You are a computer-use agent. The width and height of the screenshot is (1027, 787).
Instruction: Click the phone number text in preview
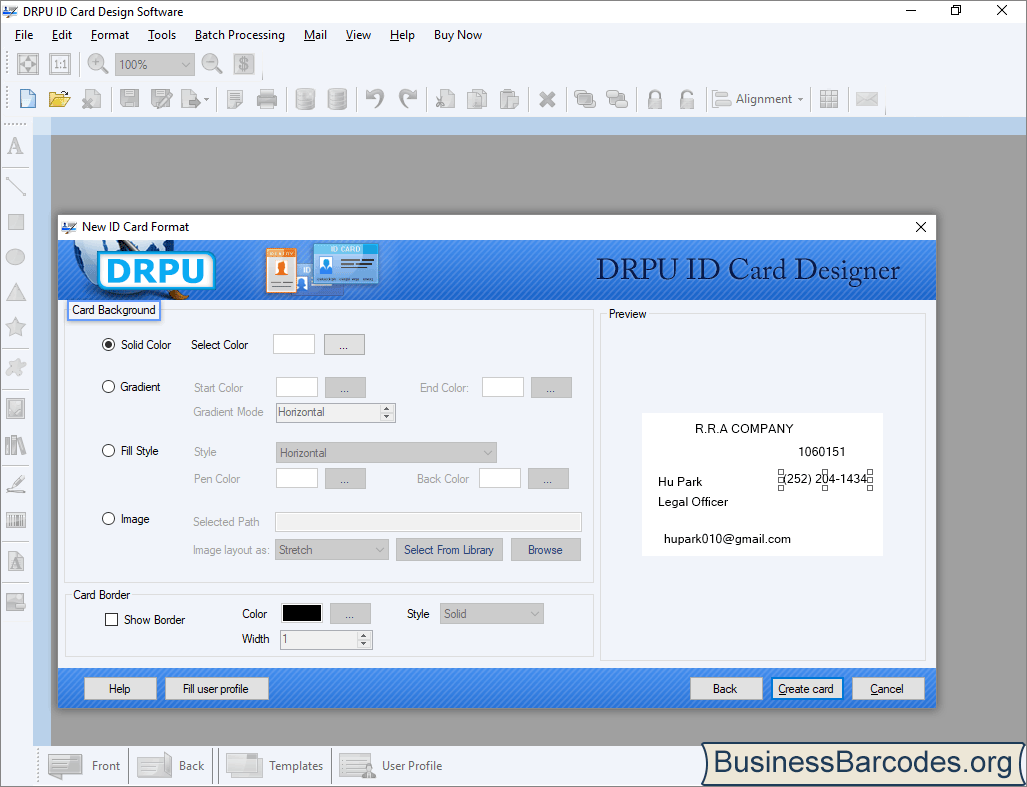825,479
